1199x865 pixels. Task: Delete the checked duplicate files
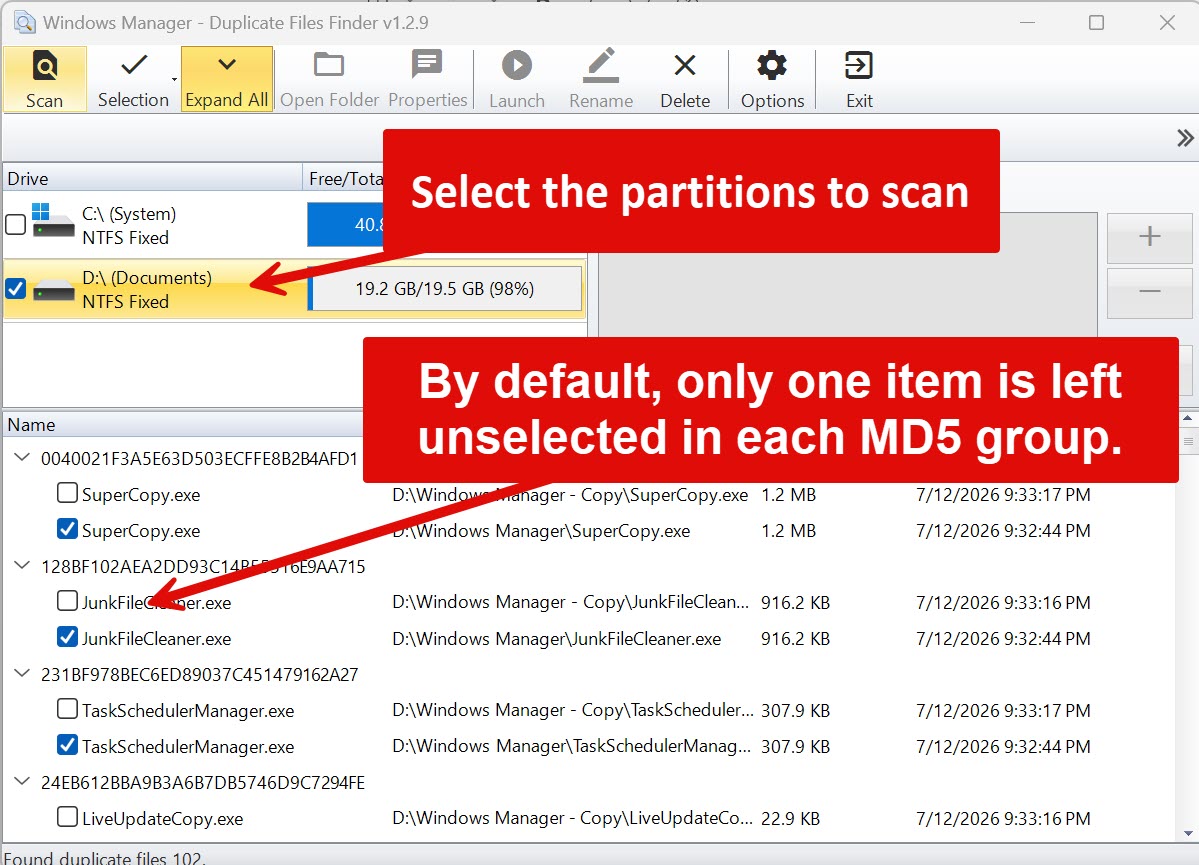pyautogui.click(x=685, y=80)
